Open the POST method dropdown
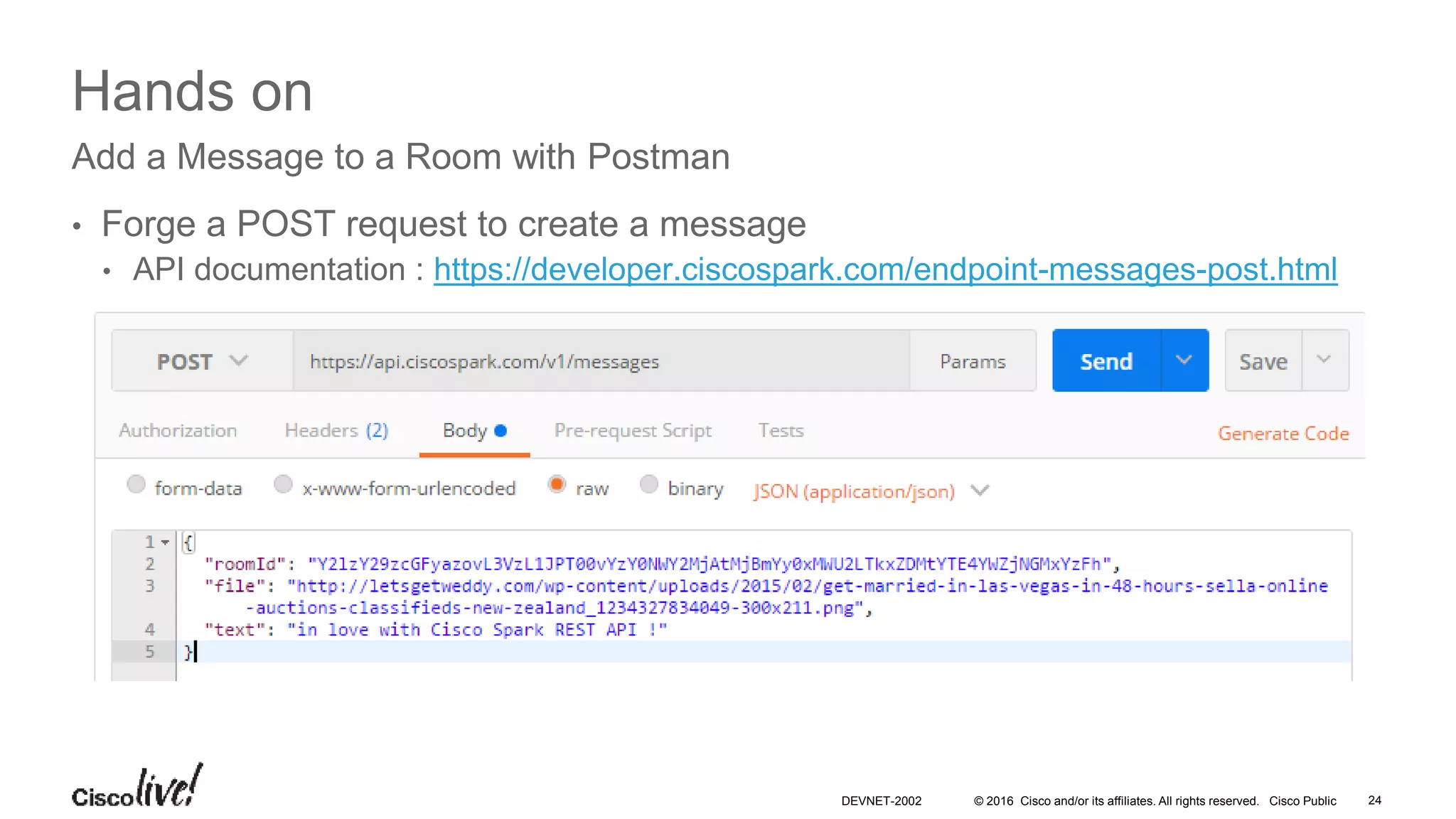The height and width of the screenshot is (819, 1456). click(x=202, y=361)
